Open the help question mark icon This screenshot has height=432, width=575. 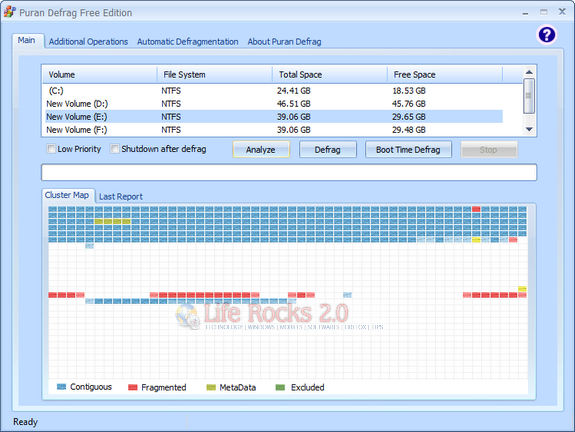pos(546,35)
